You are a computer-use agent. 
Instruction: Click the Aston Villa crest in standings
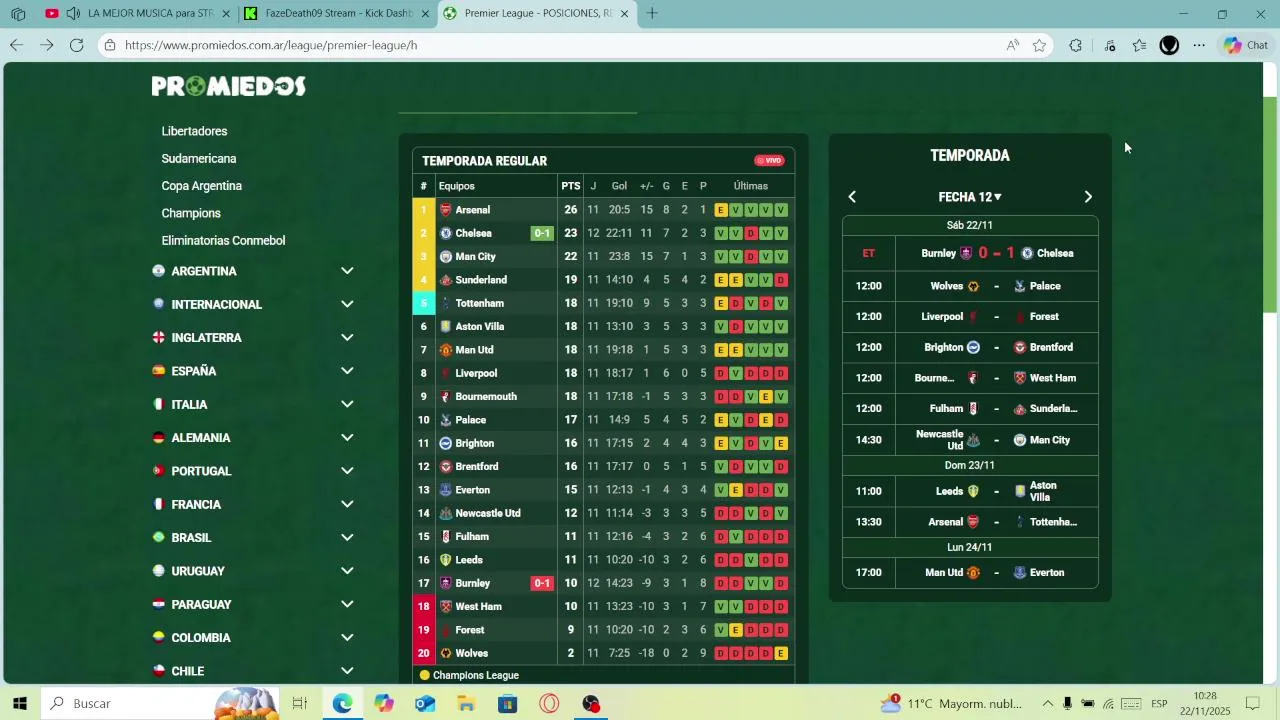pos(446,327)
